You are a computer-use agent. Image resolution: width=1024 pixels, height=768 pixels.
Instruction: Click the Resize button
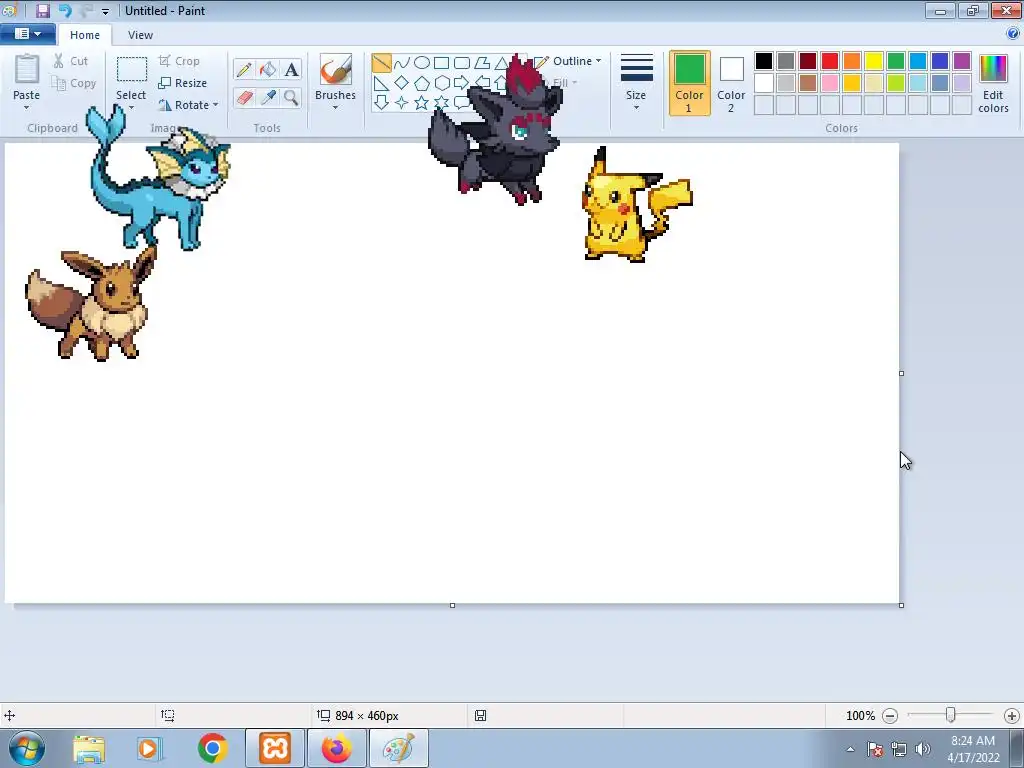tap(183, 83)
